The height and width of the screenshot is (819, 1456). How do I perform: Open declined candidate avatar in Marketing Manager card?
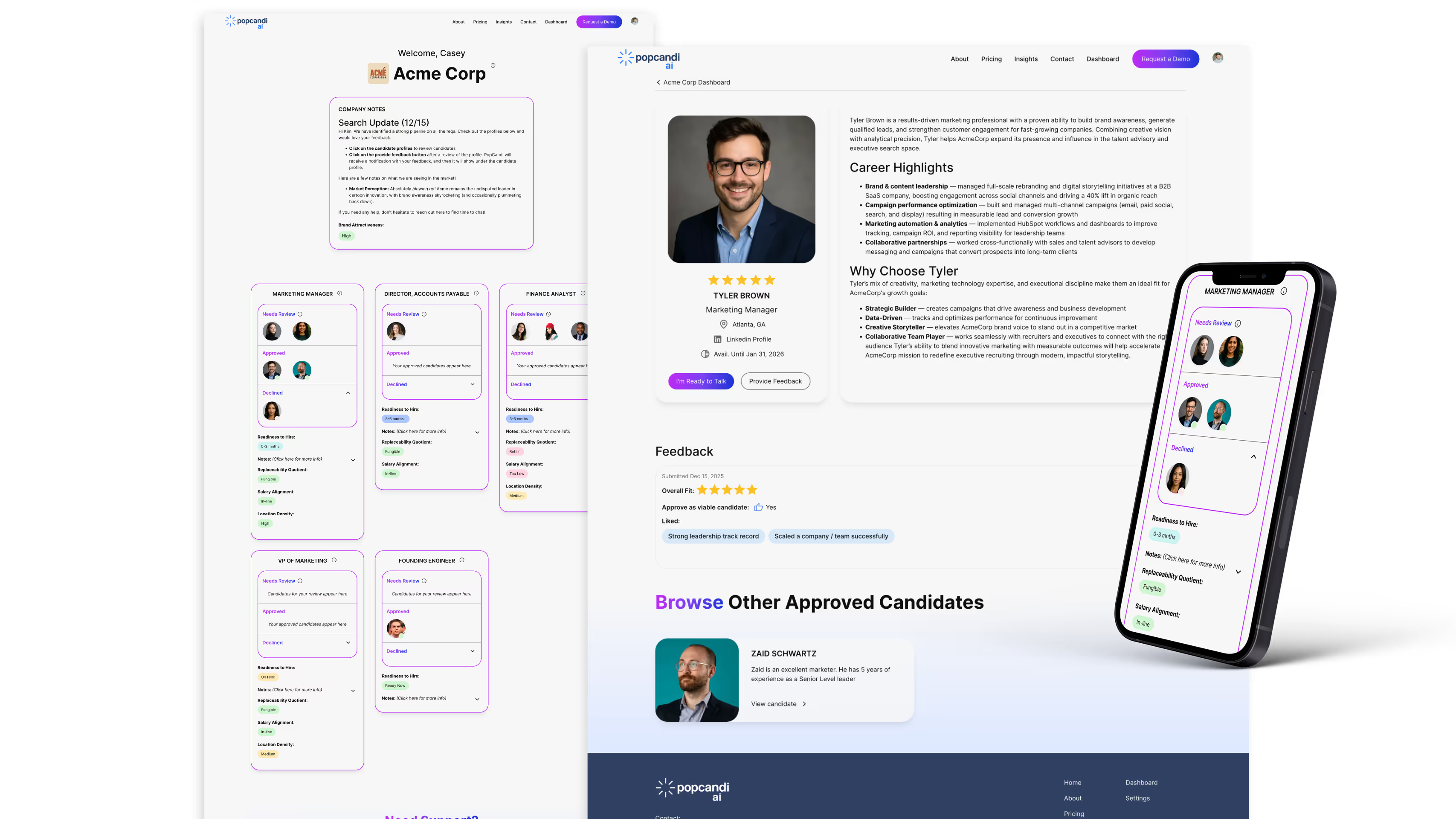coord(272,410)
